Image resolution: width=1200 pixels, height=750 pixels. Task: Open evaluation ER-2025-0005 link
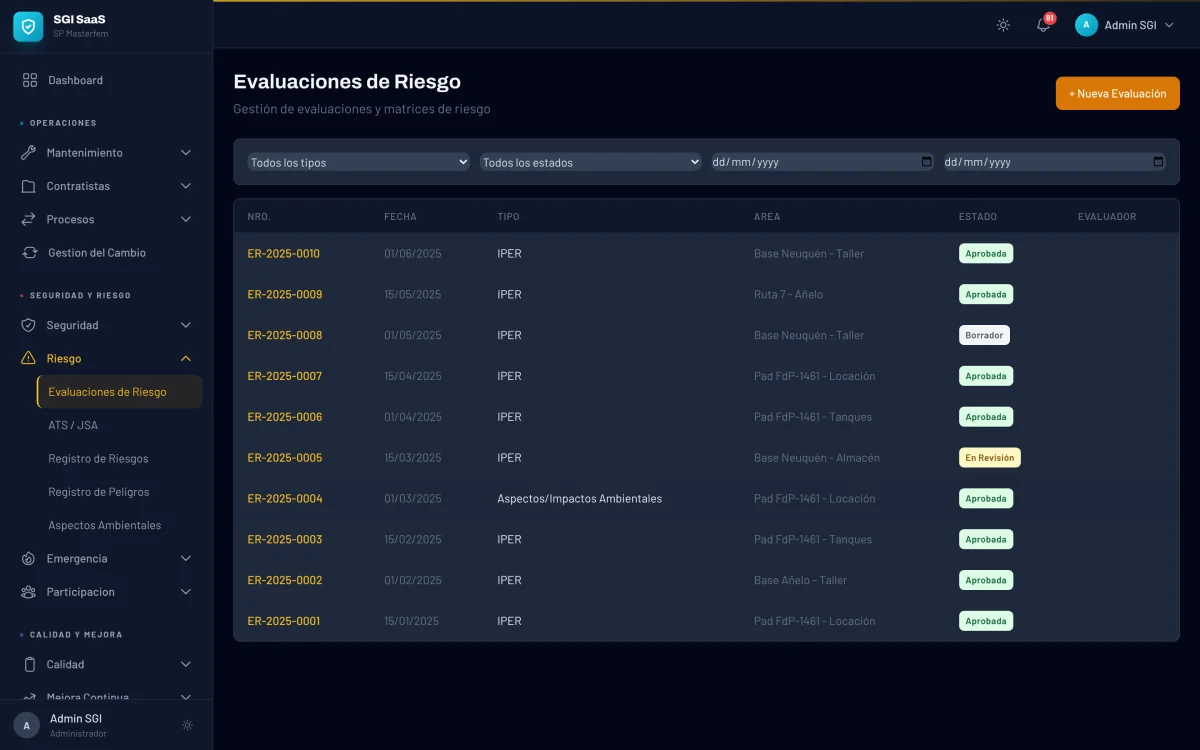tap(285, 458)
